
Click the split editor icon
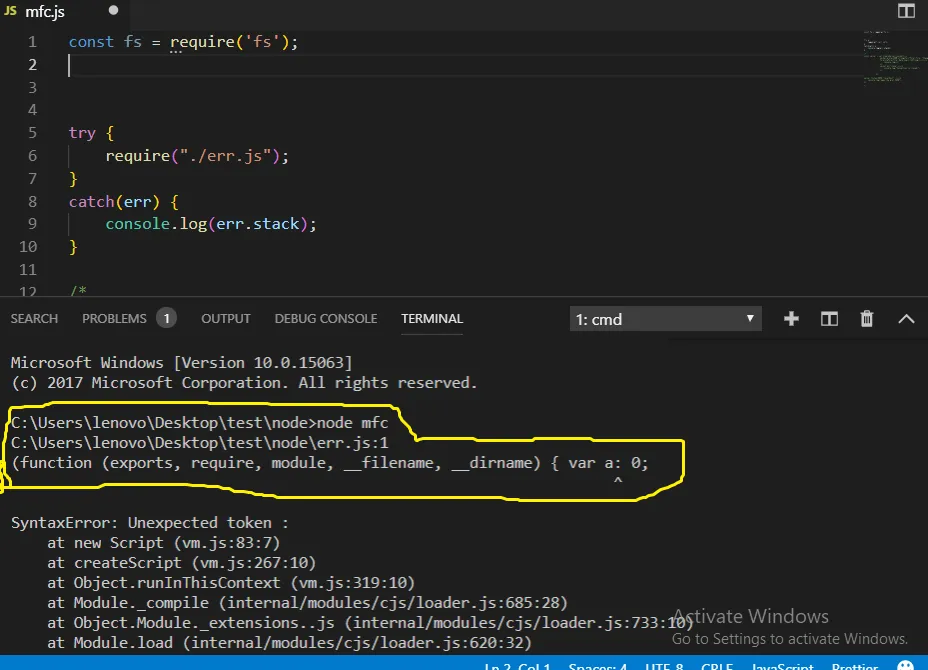[x=906, y=11]
